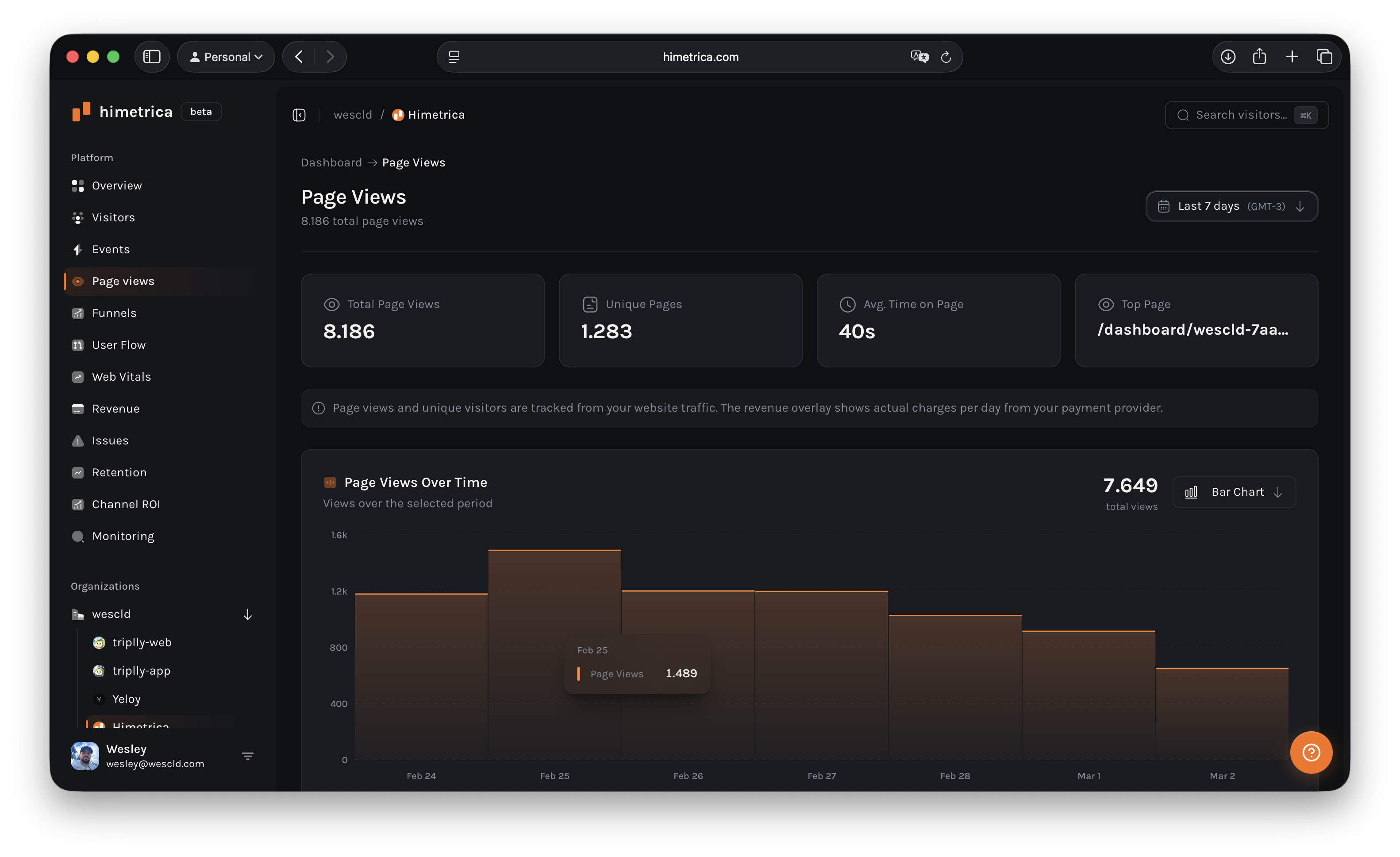Click the Monitoring icon
The image size is (1400, 857).
click(78, 536)
